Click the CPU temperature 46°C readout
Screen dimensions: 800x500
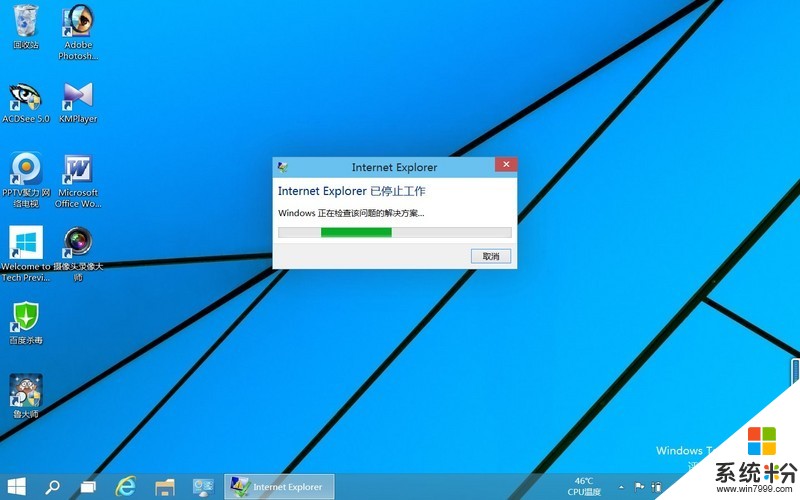point(584,487)
